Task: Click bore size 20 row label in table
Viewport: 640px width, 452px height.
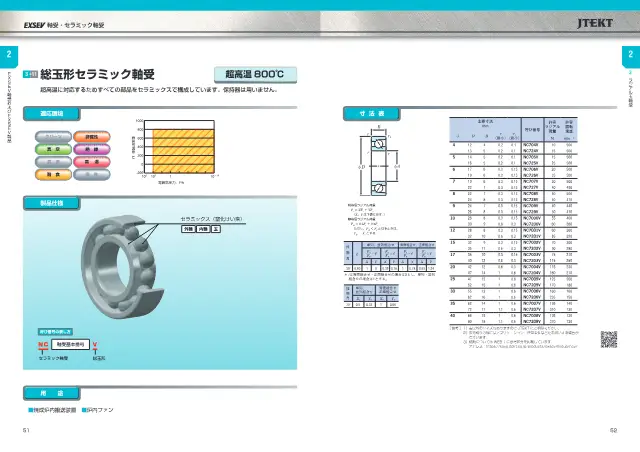Action: 452,267
